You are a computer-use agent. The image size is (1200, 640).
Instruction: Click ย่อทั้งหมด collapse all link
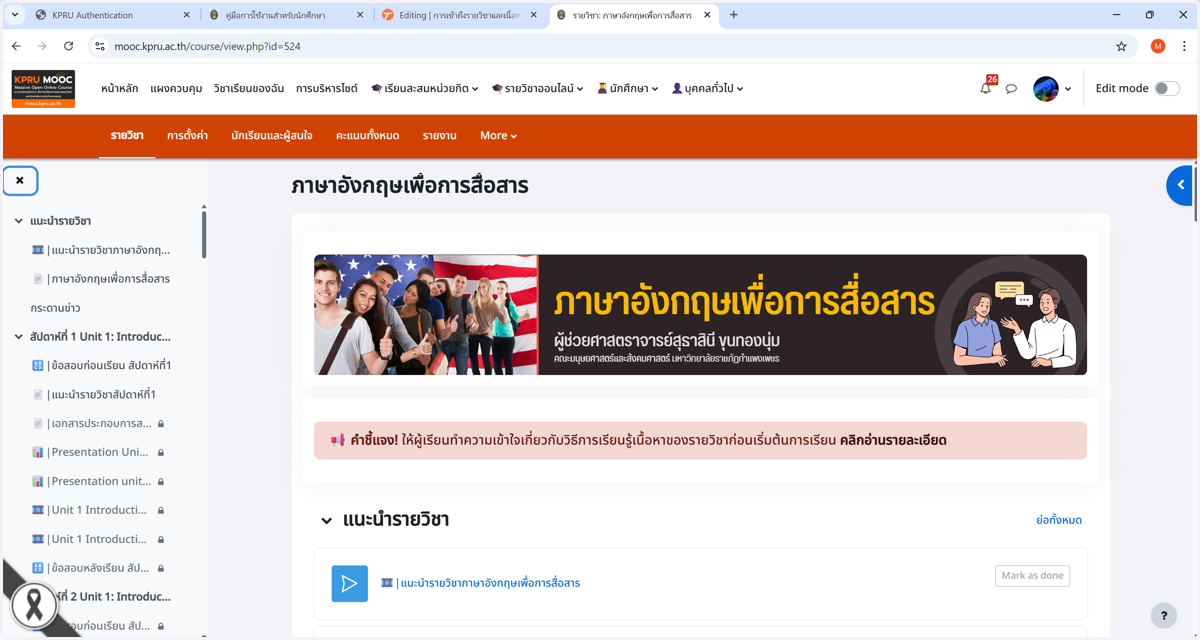pos(1059,520)
